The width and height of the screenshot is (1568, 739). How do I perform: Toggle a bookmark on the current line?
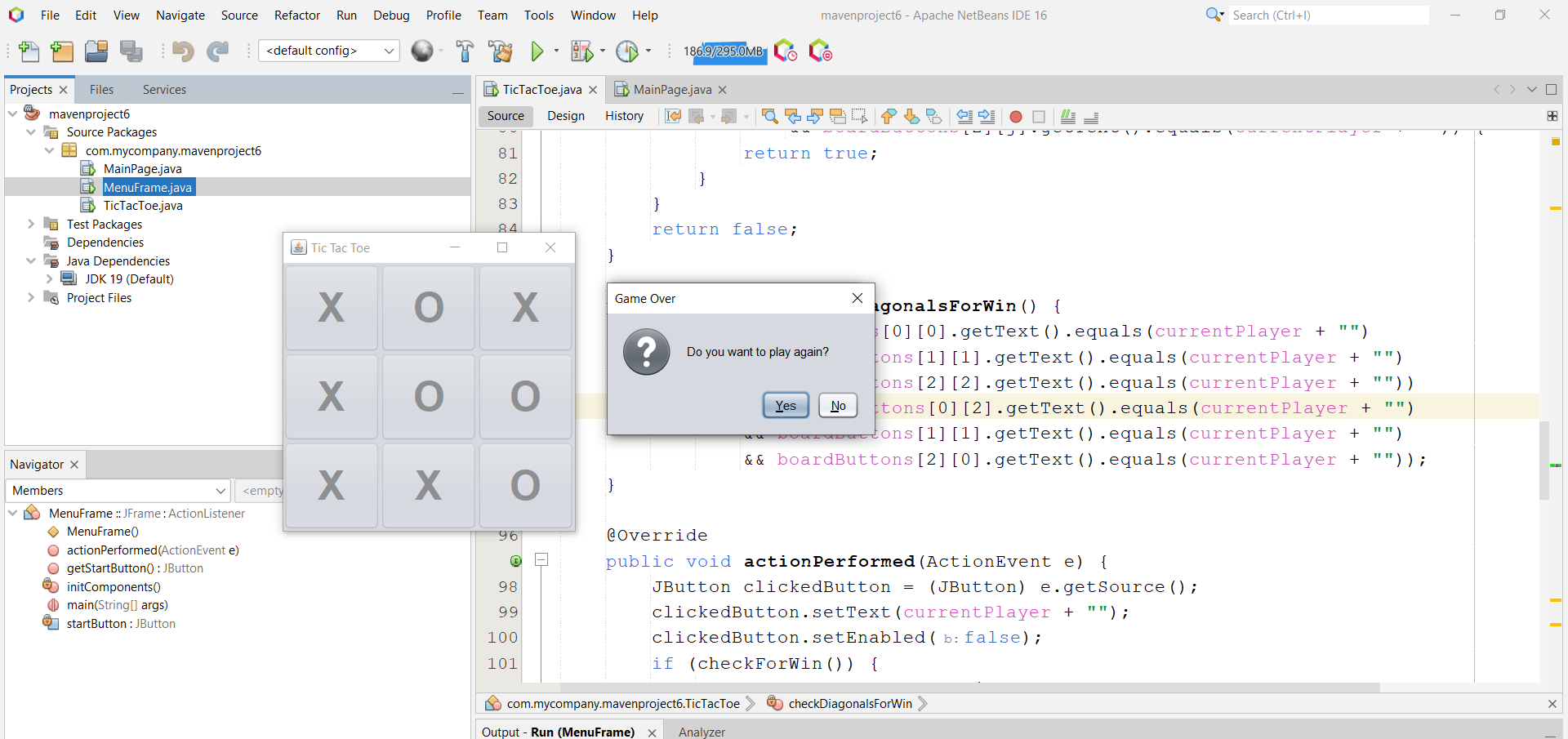tap(933, 116)
